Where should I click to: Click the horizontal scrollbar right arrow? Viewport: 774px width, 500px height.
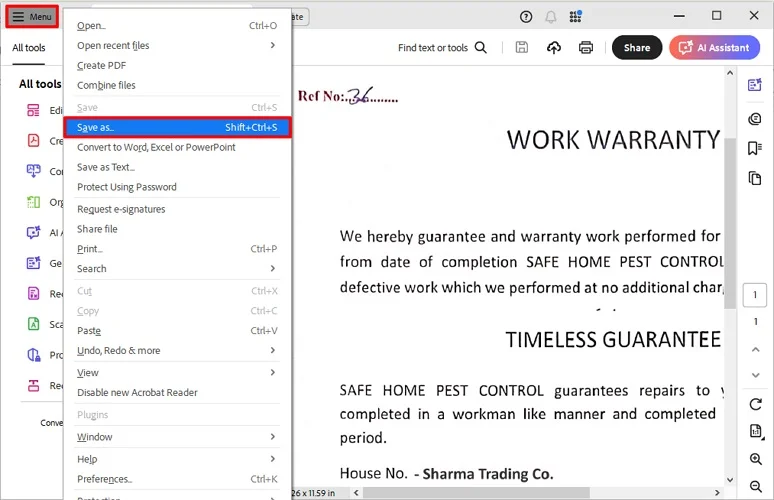(x=717, y=493)
